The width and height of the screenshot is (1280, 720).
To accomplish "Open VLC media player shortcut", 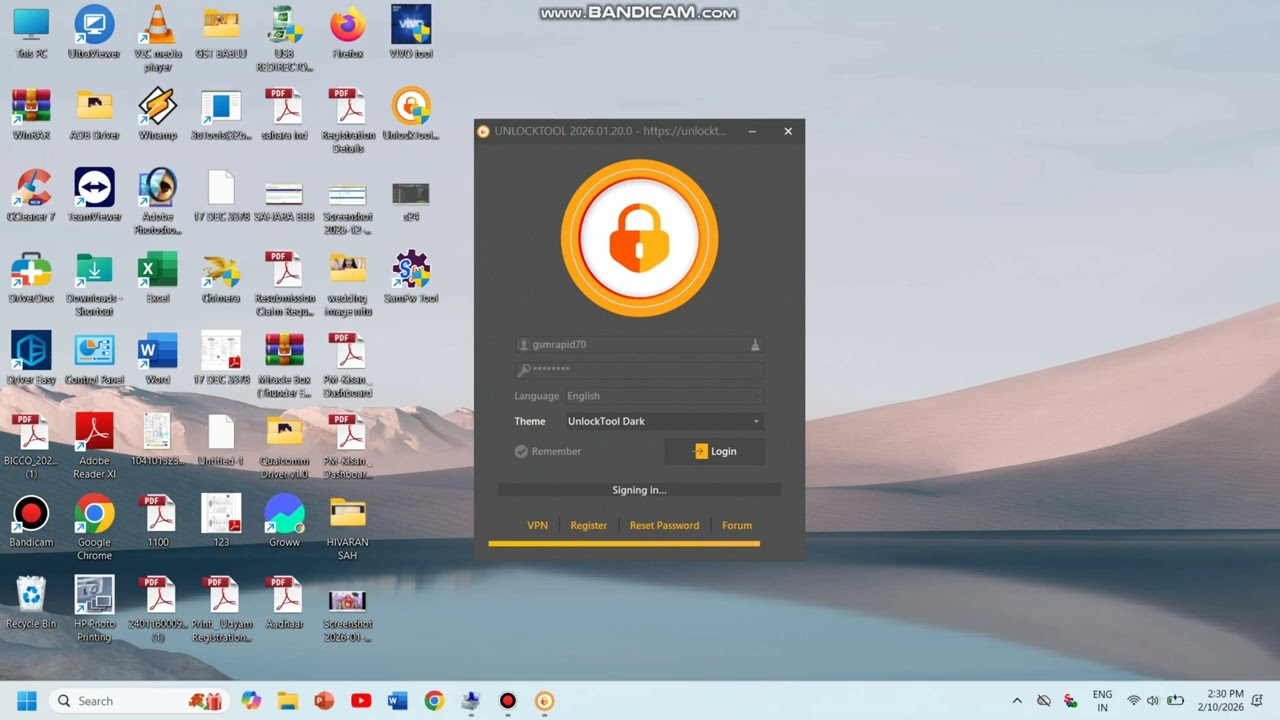I will click(157, 38).
